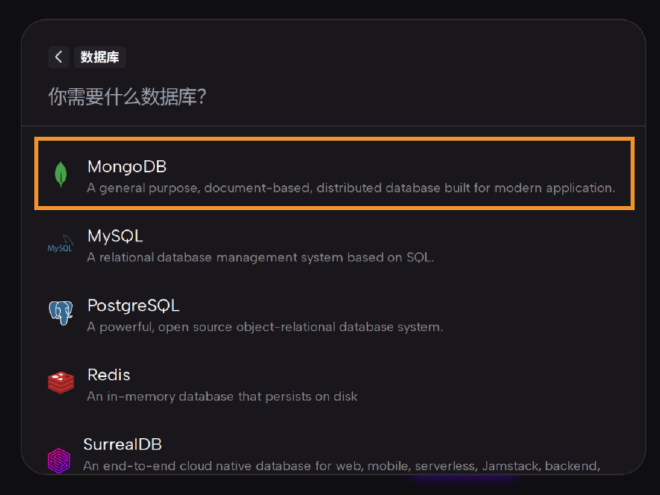660x495 pixels.
Task: Click the red Redis cube icon
Action: click(61, 382)
